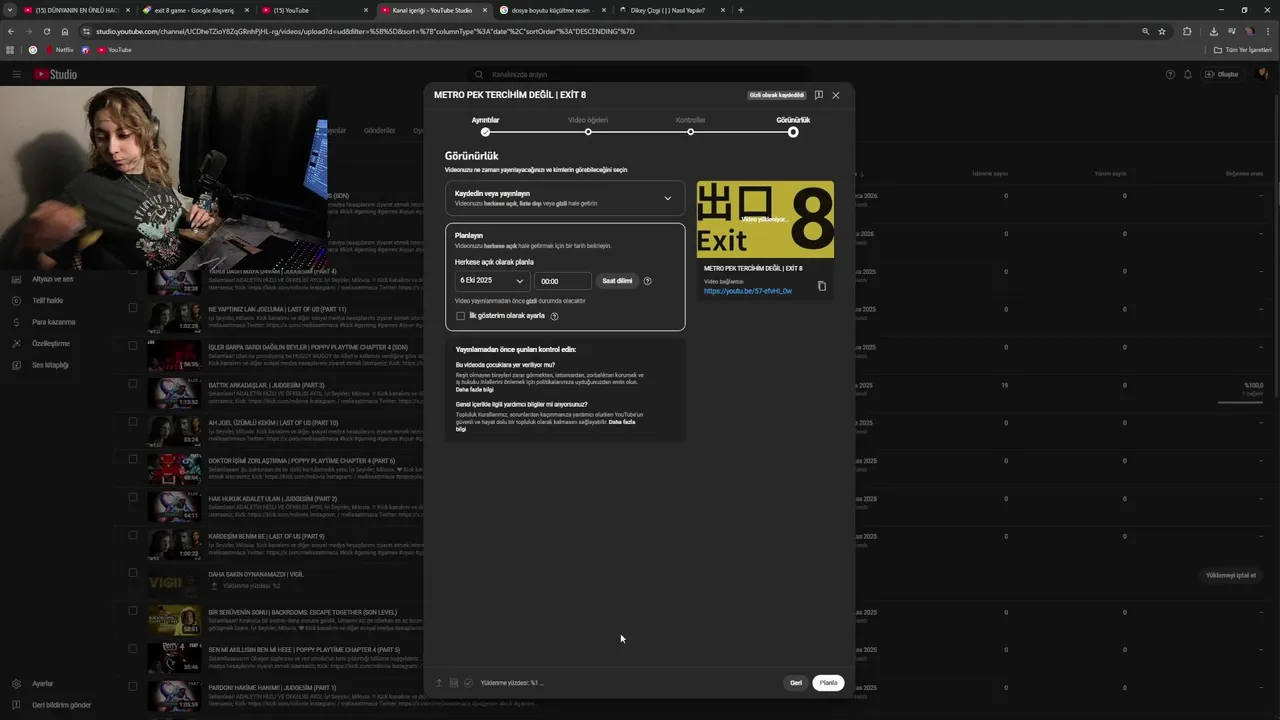Viewport: 1280px width, 720px height.
Task: Click the SD processing status icon in footer
Action: point(453,683)
